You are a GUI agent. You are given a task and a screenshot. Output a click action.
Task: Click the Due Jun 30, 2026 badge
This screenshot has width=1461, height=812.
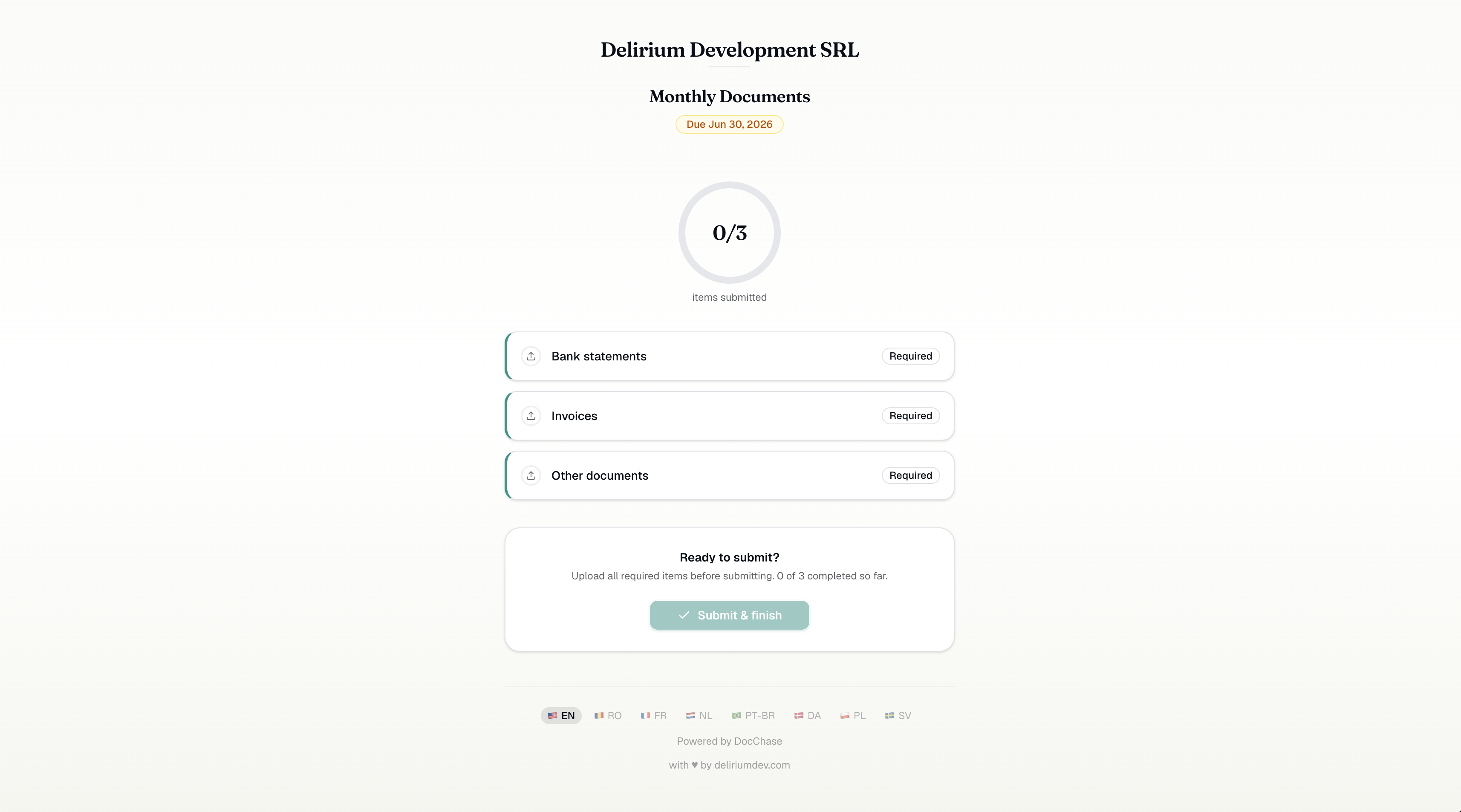729,124
